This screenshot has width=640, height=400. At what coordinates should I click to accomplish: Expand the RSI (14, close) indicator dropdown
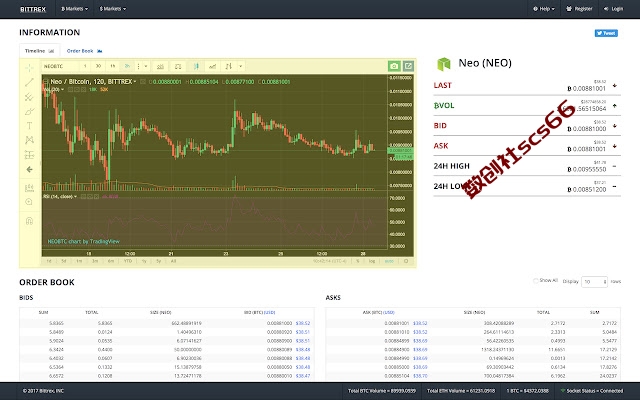pyautogui.click(x=76, y=197)
